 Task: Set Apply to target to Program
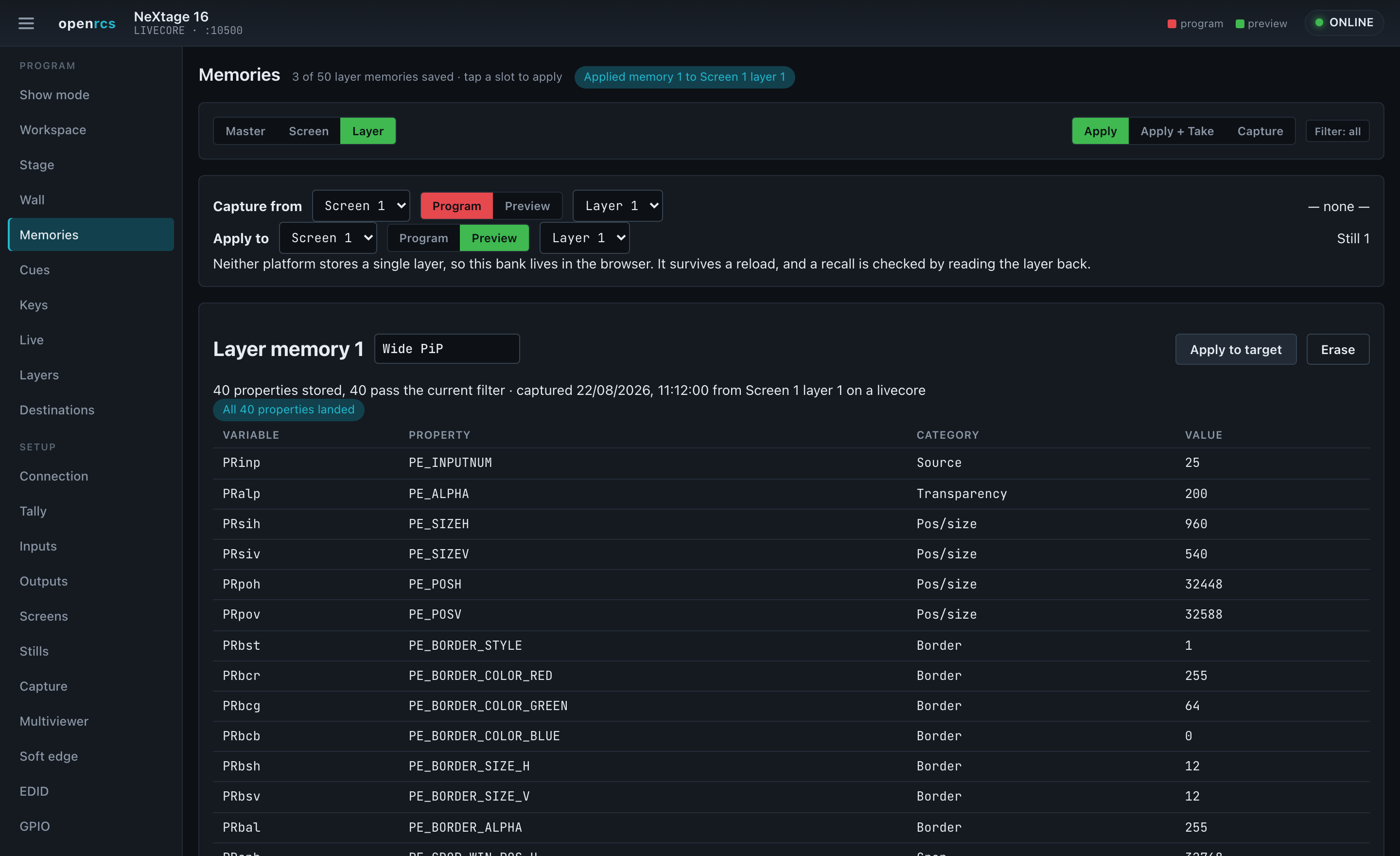click(x=423, y=237)
